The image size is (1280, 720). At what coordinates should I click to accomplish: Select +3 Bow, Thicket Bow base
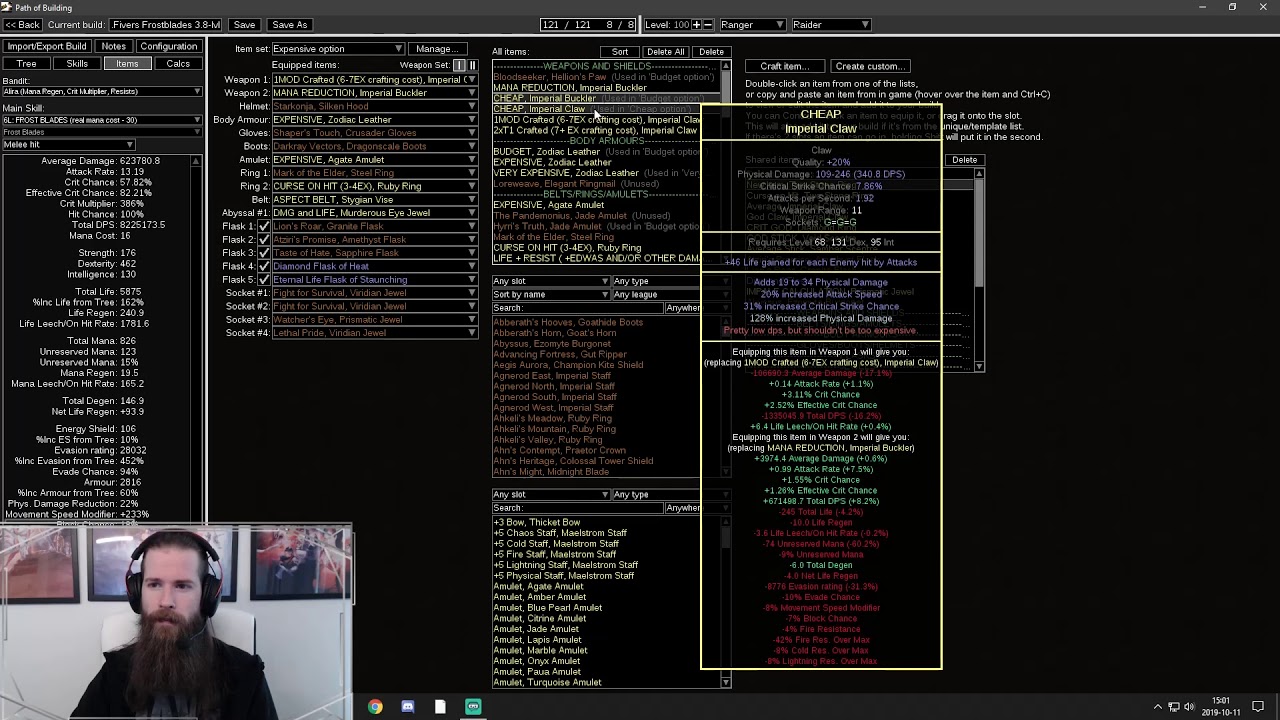[x=536, y=522]
